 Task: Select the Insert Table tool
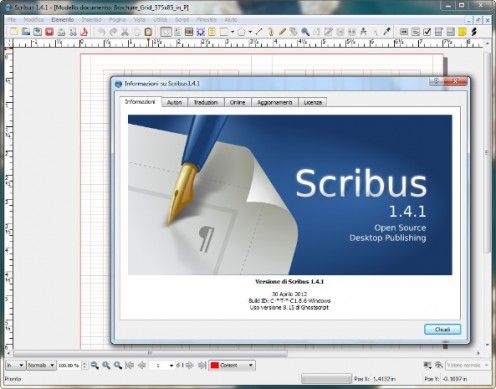click(212, 32)
